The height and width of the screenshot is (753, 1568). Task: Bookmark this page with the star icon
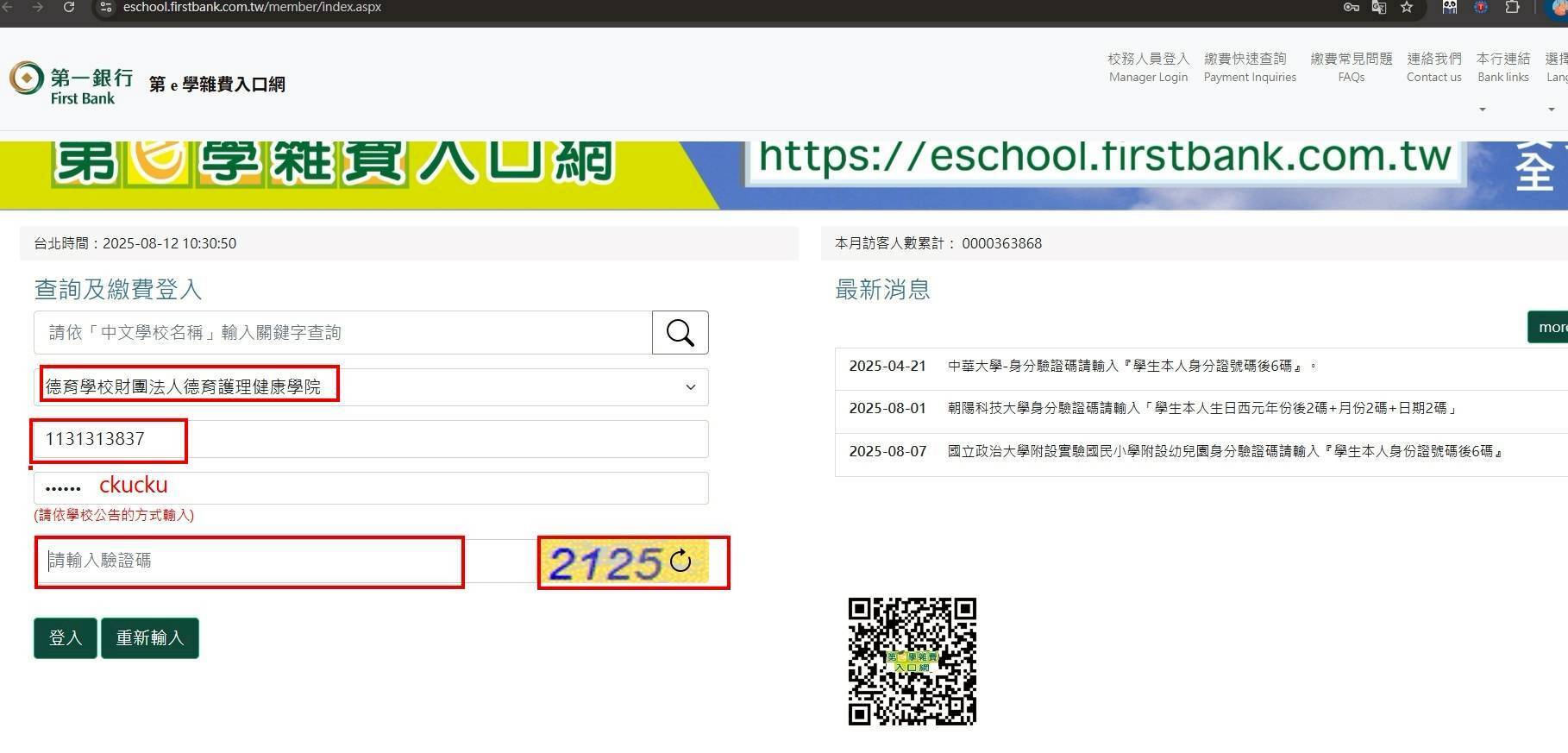click(x=1407, y=8)
